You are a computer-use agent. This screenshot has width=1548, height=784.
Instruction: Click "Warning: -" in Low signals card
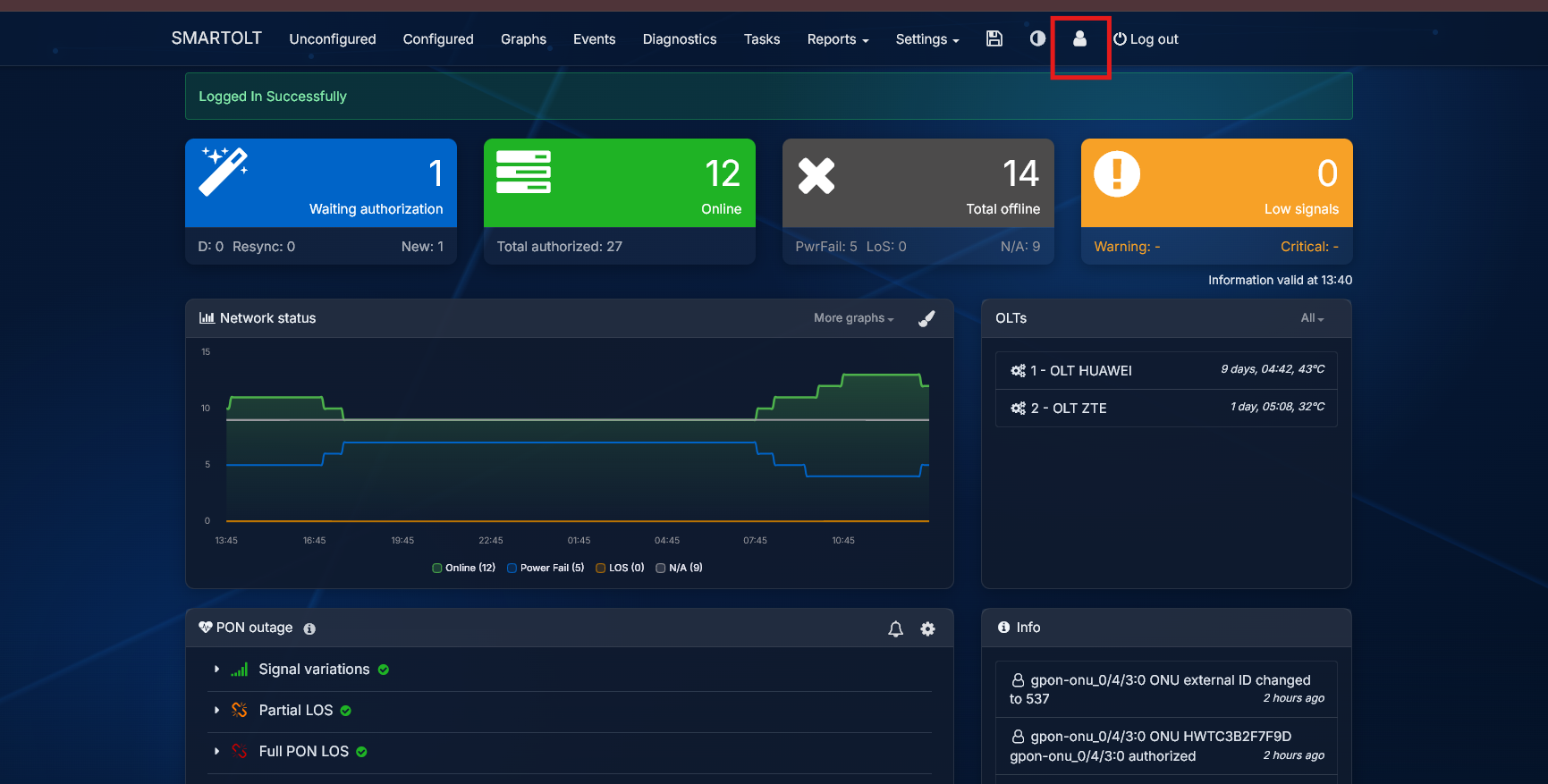coord(1127,247)
